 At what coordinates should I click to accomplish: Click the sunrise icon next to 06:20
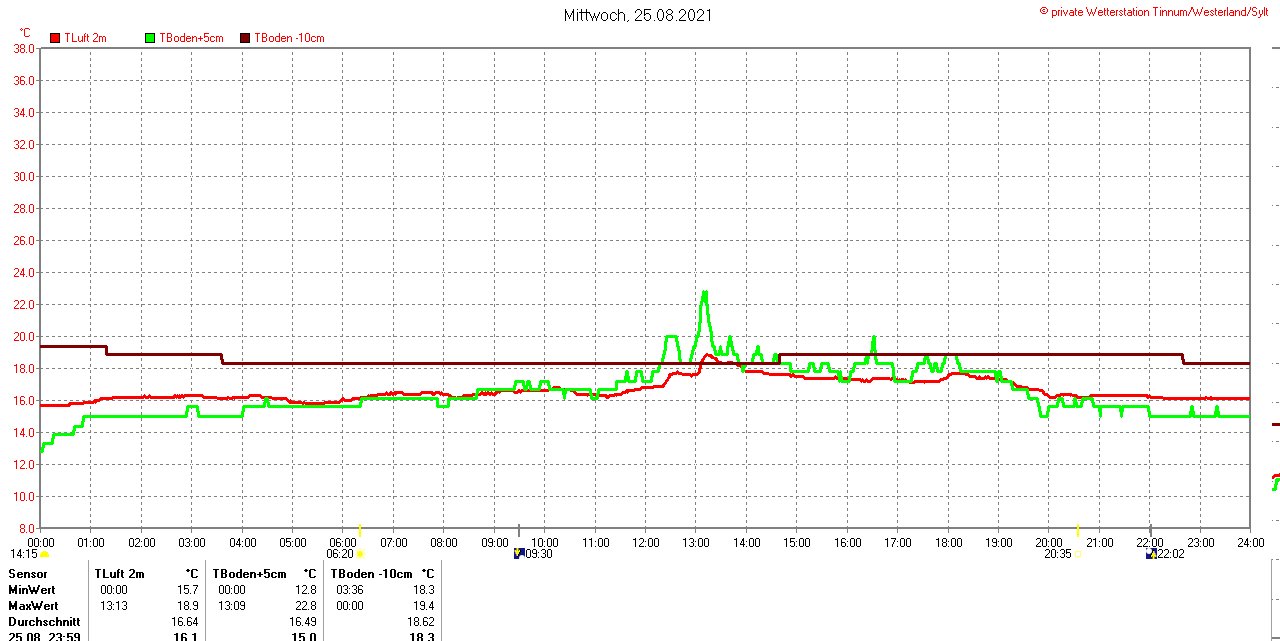[360, 554]
